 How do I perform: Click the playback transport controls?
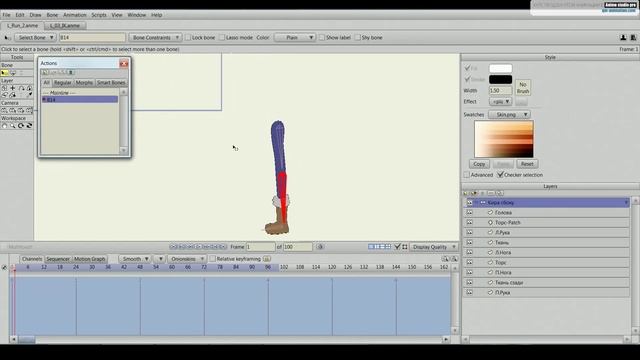198,247
